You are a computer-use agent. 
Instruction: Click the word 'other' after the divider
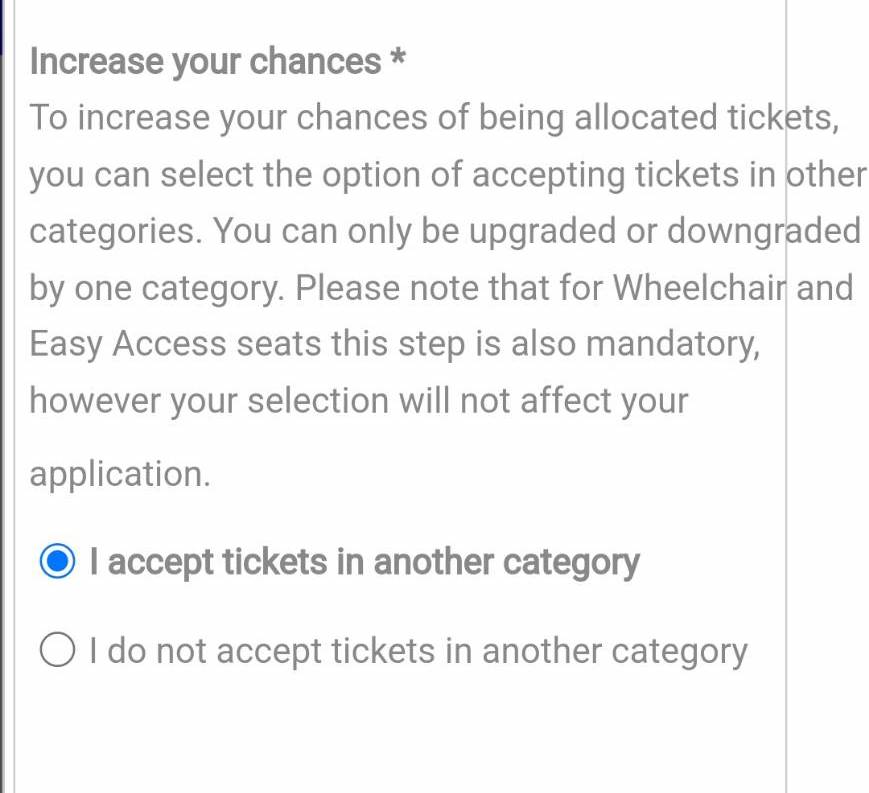click(826, 174)
